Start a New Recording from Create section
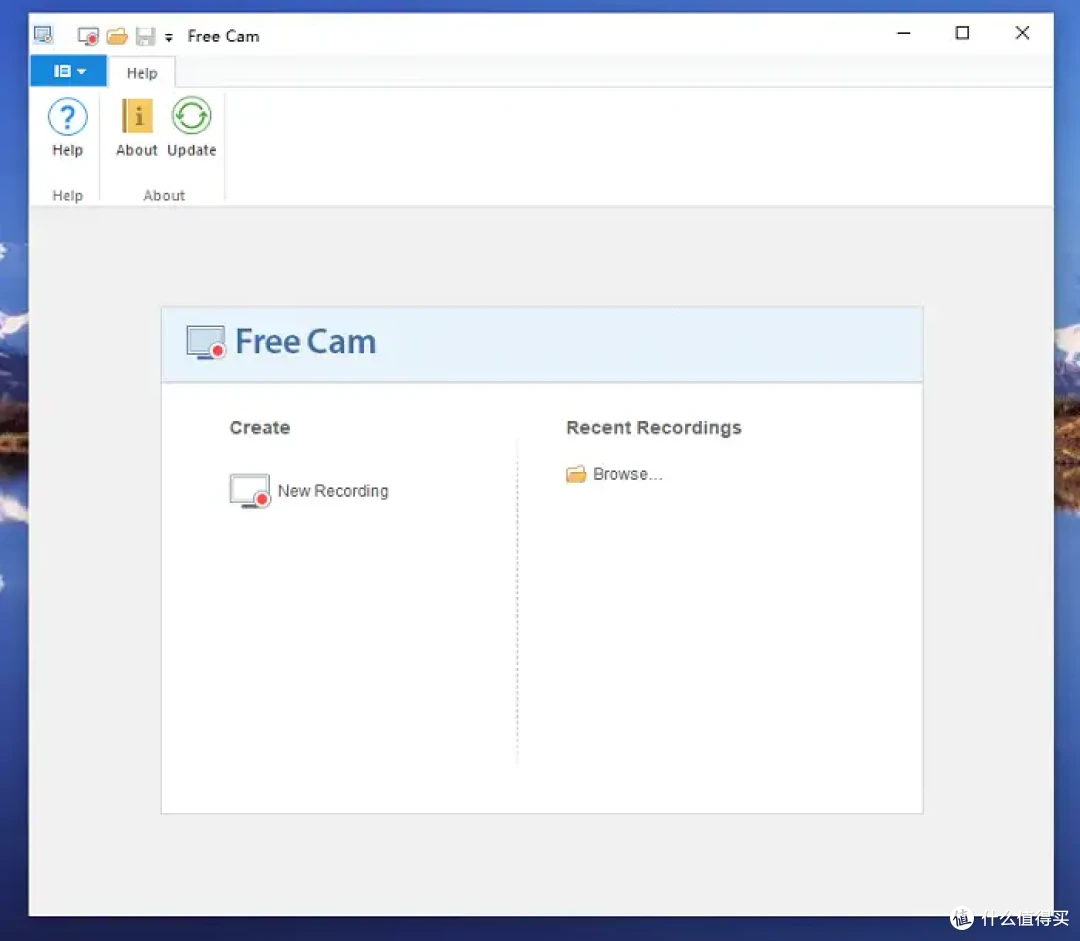1080x941 pixels. (309, 490)
